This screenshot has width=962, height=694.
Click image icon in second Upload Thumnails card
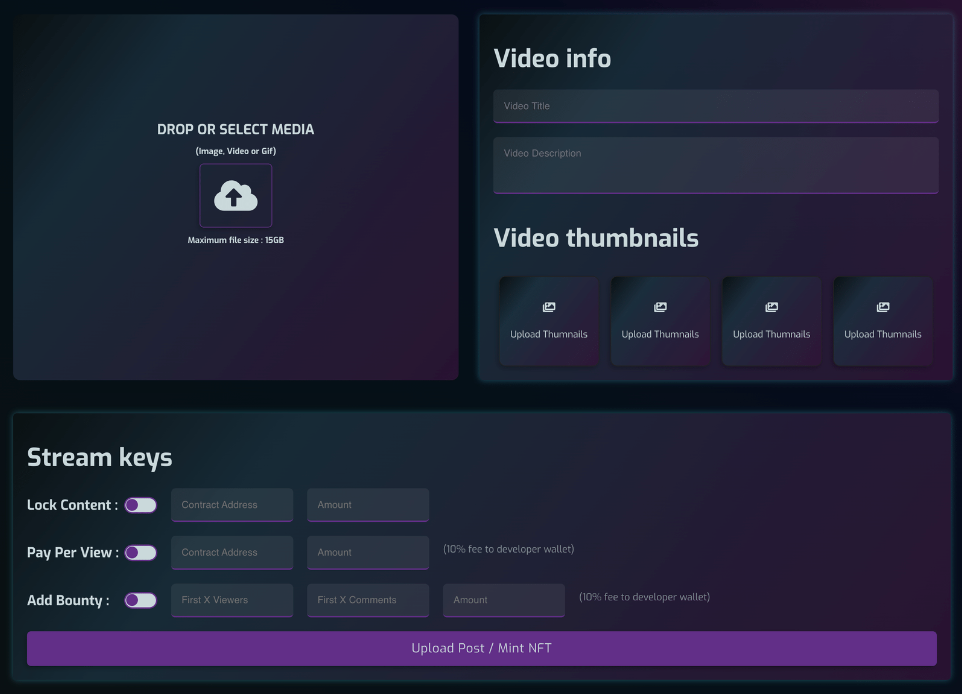pos(660,307)
